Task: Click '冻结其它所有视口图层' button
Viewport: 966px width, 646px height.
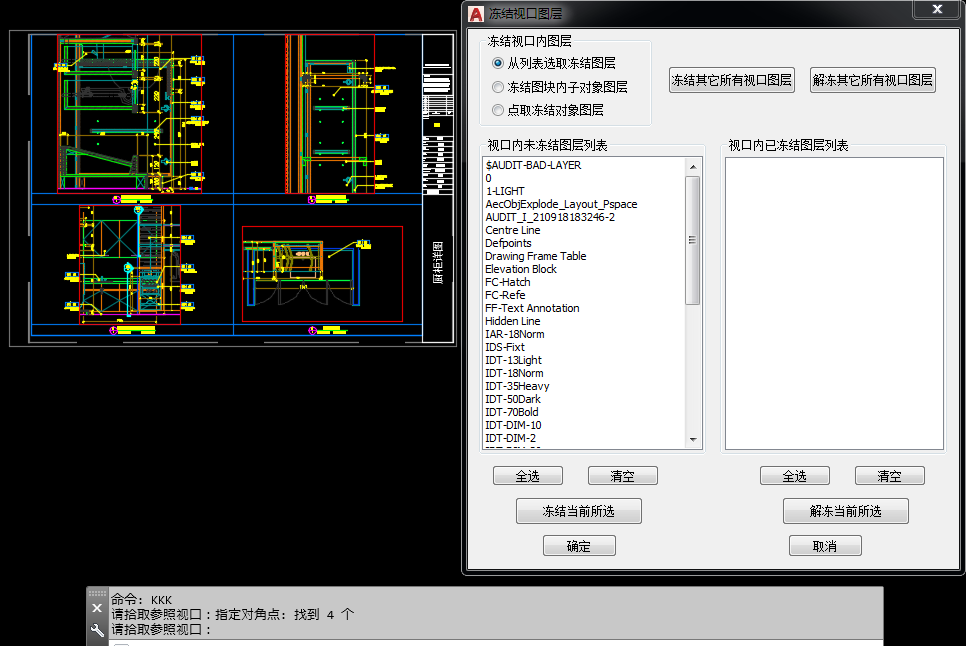Action: pos(731,80)
